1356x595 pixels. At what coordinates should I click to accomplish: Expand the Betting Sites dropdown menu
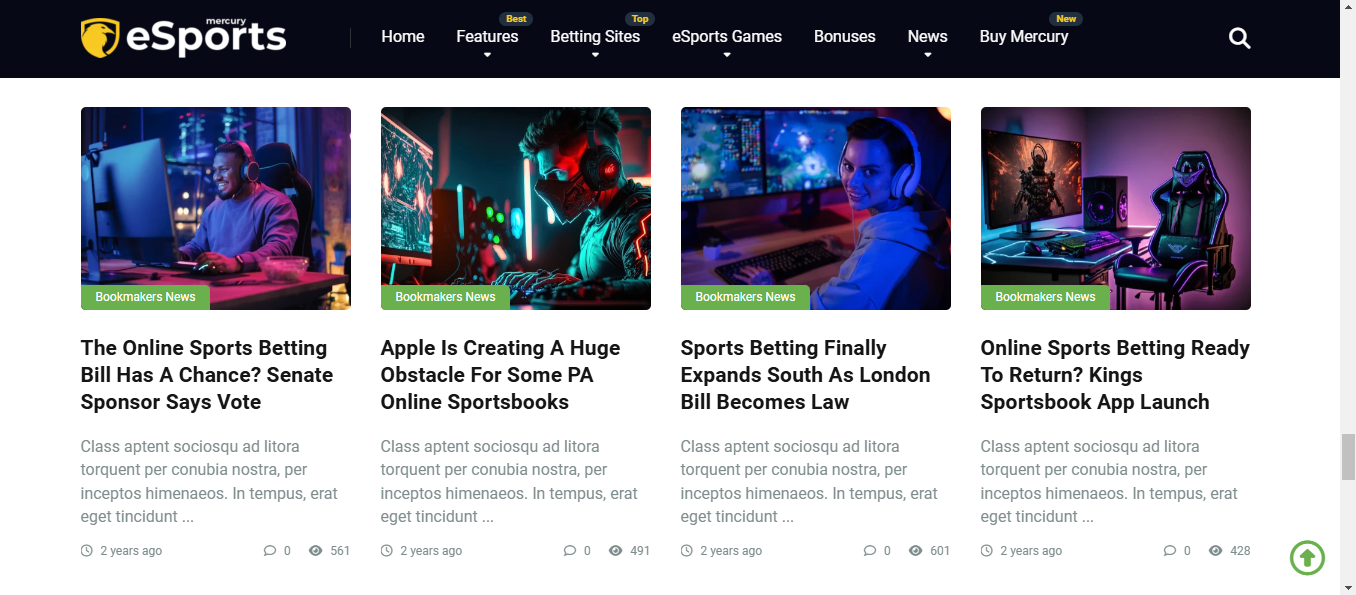click(x=595, y=37)
